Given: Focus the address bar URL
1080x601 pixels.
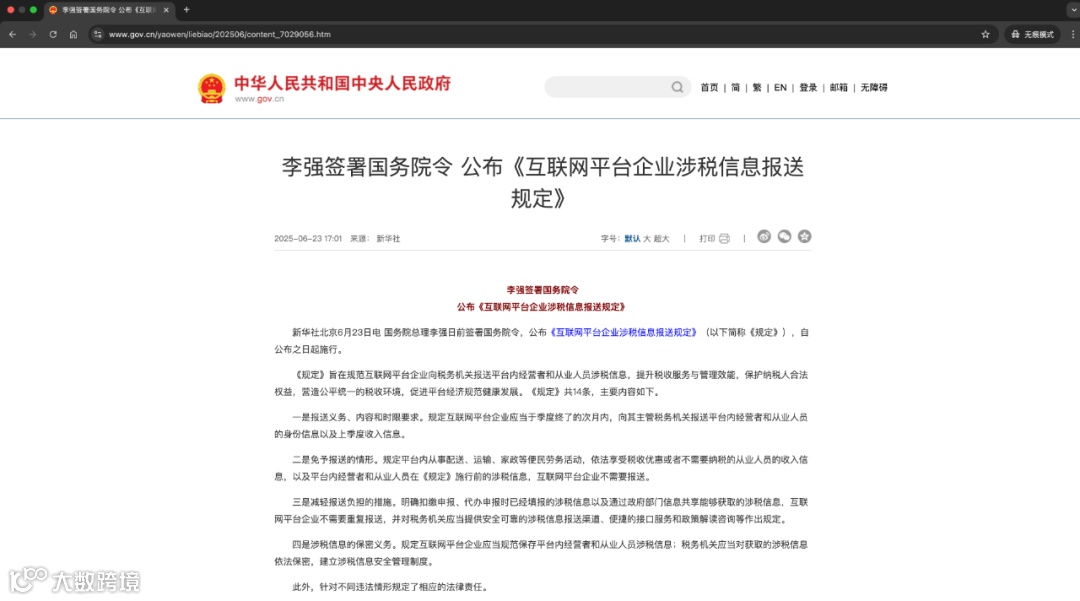Looking at the screenshot, I should click(220, 34).
